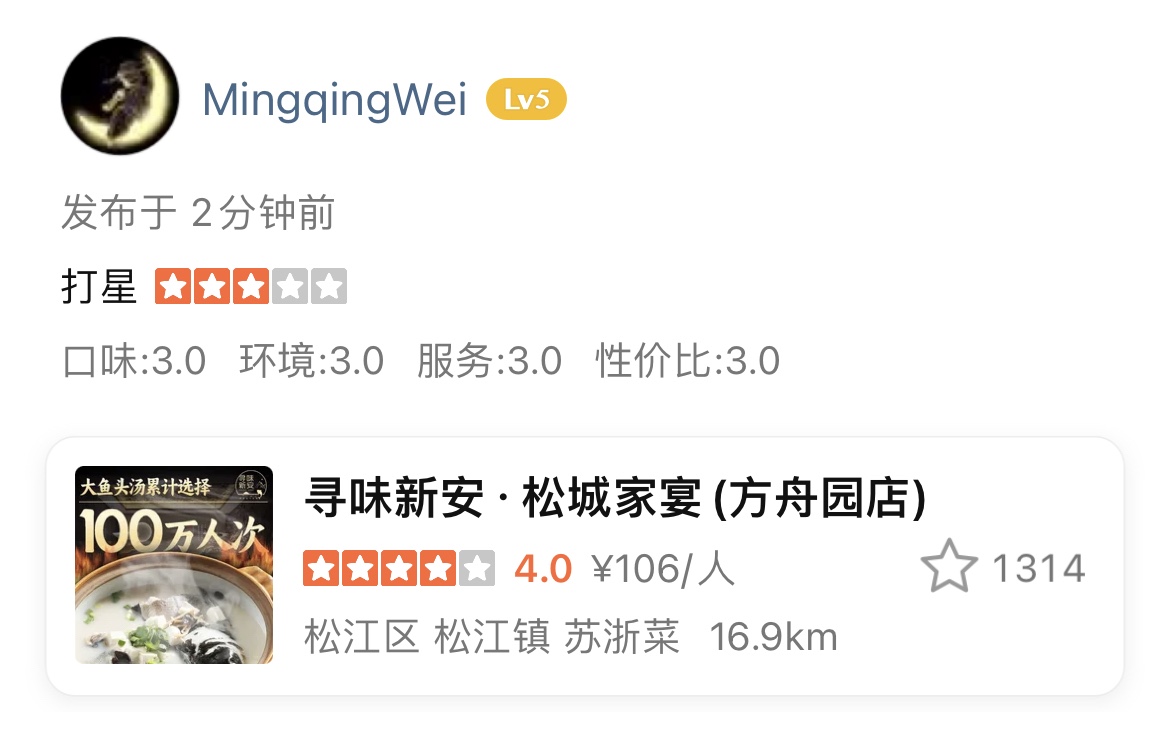Viewport: 1170px width, 731px height.
Task: Open the fish head soup restaurant thumbnail
Action: click(174, 565)
